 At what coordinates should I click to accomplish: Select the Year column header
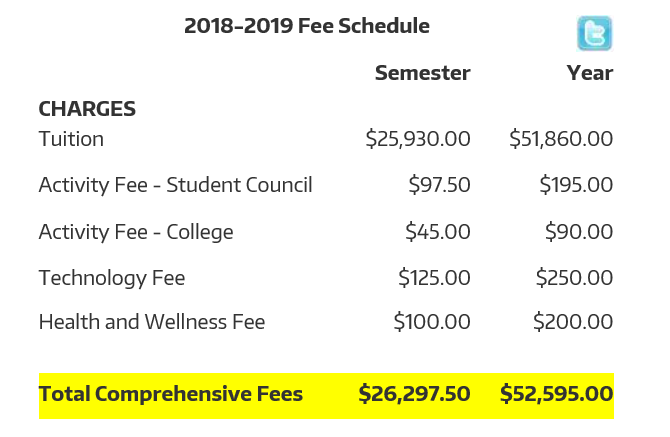[589, 73]
